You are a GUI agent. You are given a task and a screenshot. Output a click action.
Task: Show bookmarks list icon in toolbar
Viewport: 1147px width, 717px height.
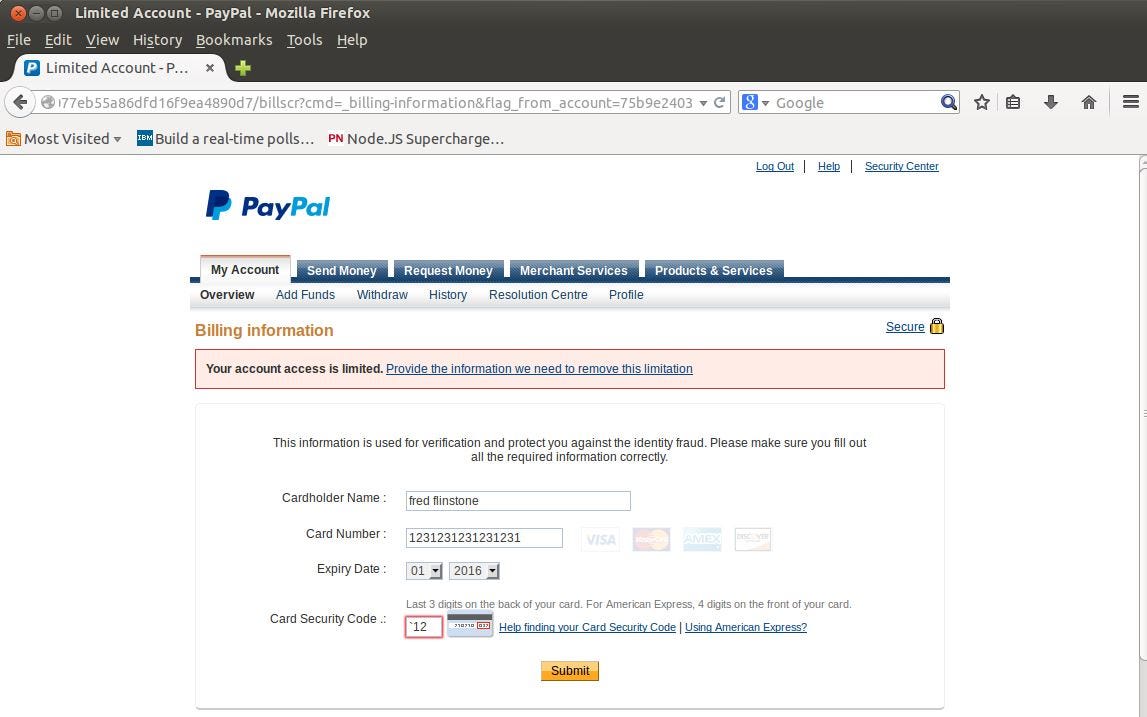click(1013, 102)
